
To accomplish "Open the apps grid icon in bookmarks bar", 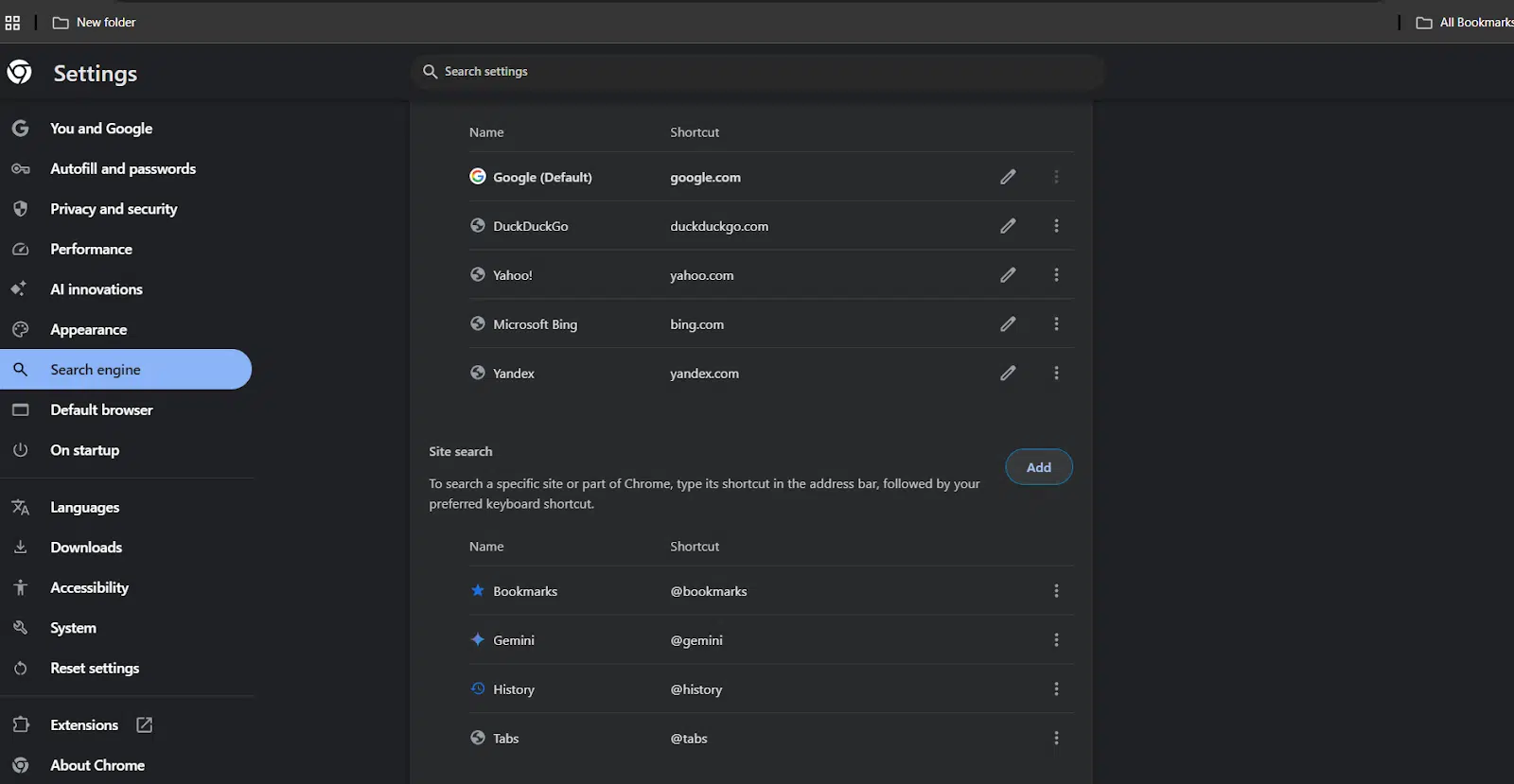I will [12, 23].
